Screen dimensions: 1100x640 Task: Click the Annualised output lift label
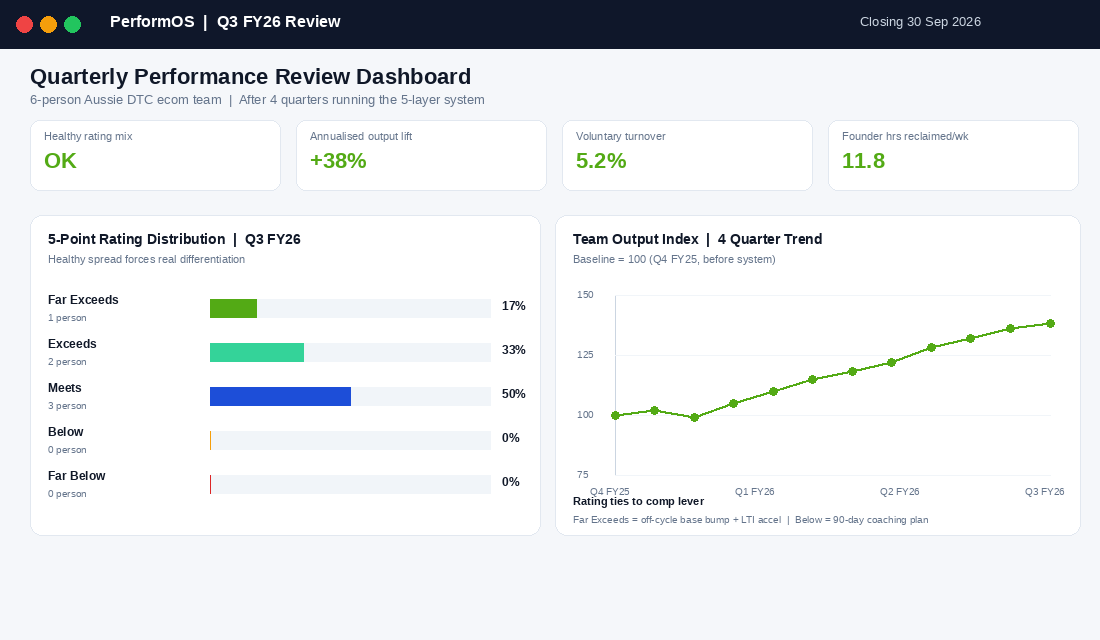(x=361, y=136)
